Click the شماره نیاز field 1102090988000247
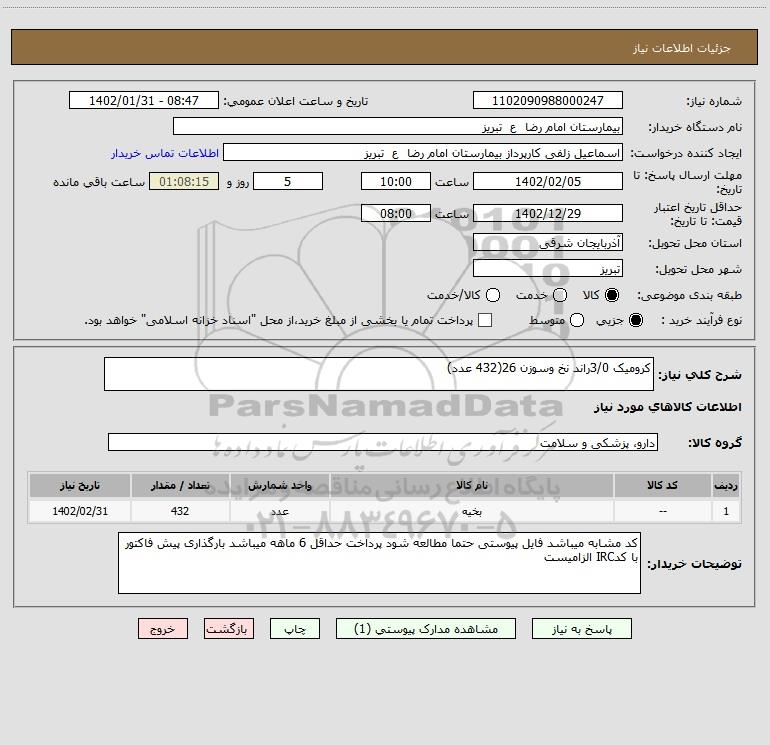The image size is (770, 745). click(x=548, y=100)
